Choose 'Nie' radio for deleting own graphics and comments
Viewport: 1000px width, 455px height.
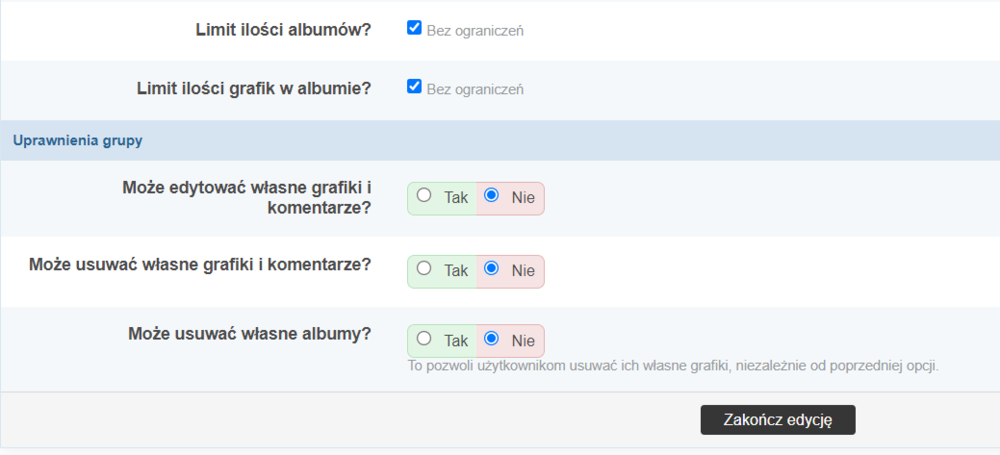[491, 268]
